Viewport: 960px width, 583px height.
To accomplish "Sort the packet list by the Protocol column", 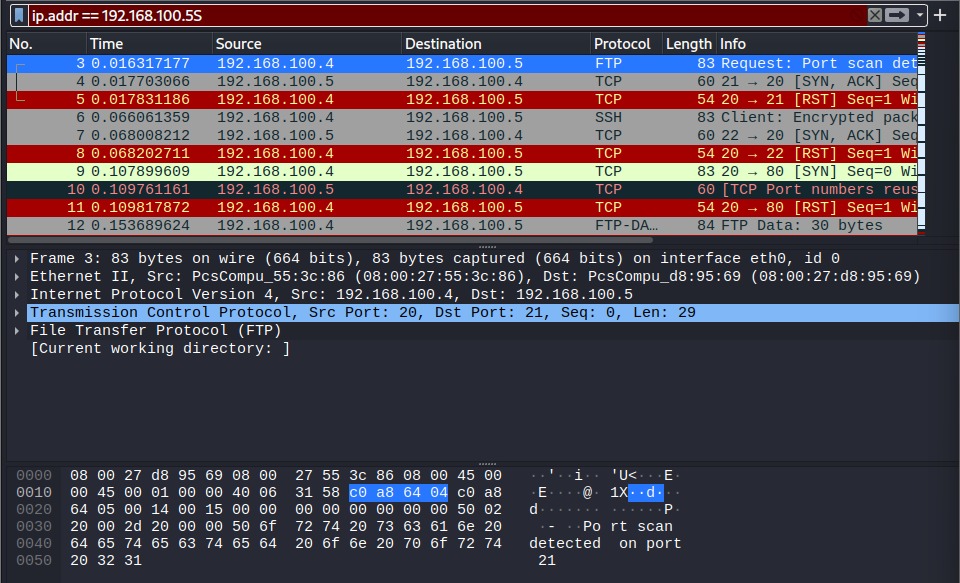I will click(626, 44).
